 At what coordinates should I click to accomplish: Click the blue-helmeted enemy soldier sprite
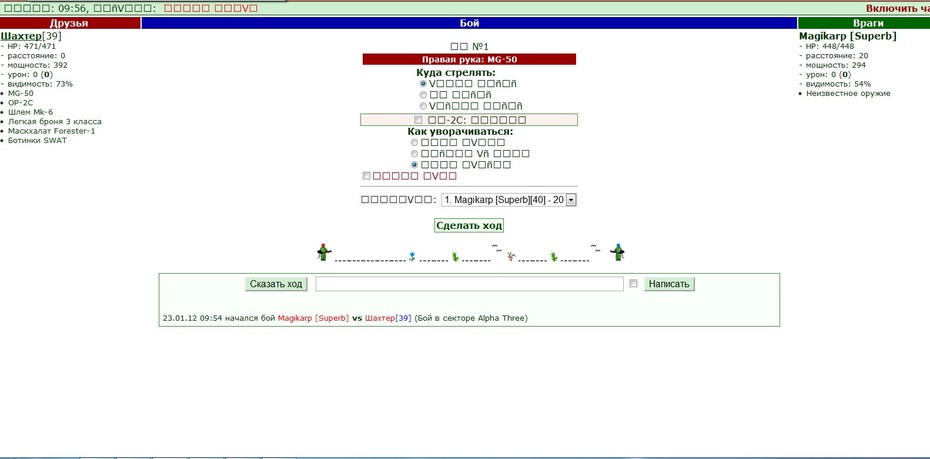618,253
